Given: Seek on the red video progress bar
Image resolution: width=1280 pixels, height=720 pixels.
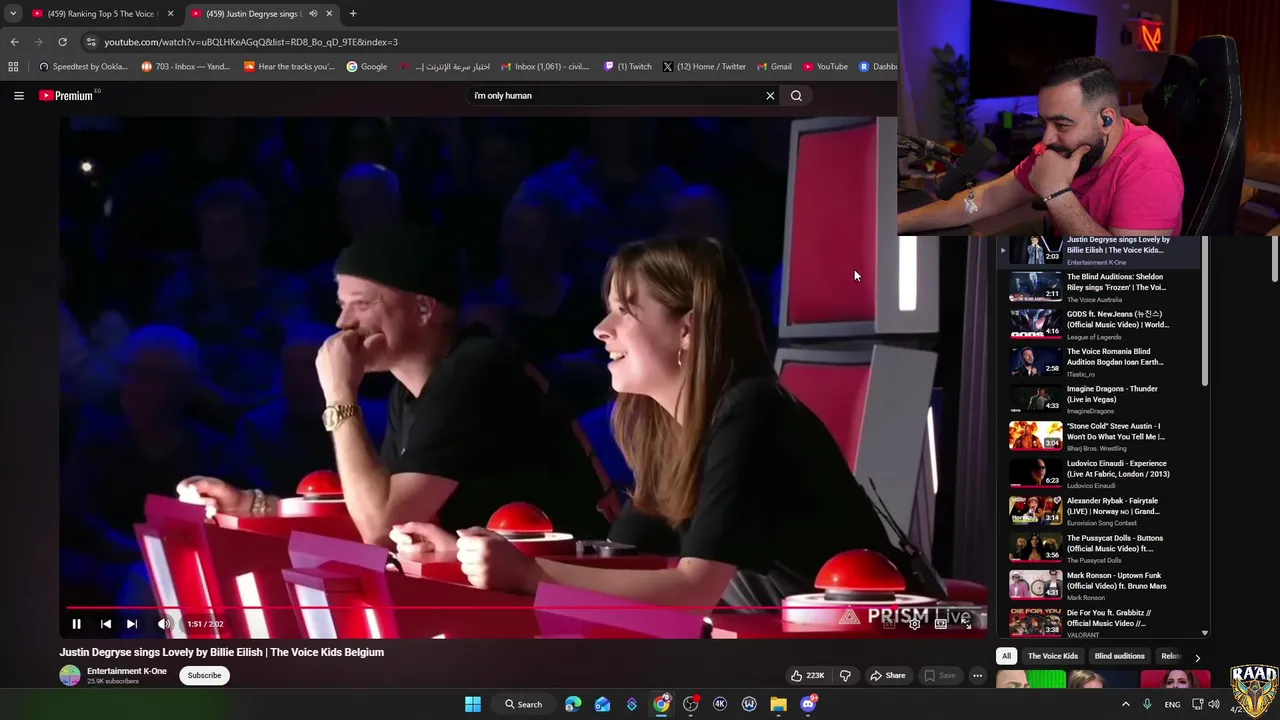Looking at the screenshot, I should tap(525, 607).
